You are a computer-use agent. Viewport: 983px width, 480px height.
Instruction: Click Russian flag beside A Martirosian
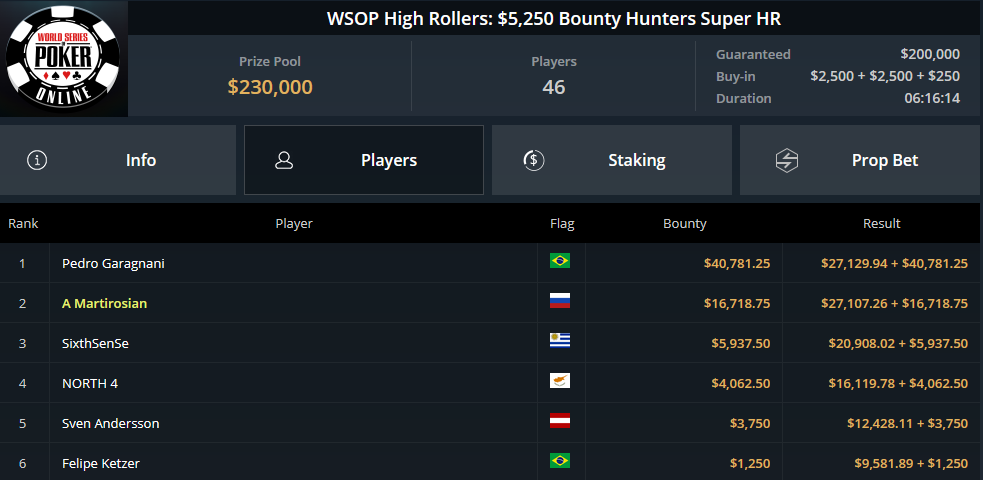coord(560,301)
